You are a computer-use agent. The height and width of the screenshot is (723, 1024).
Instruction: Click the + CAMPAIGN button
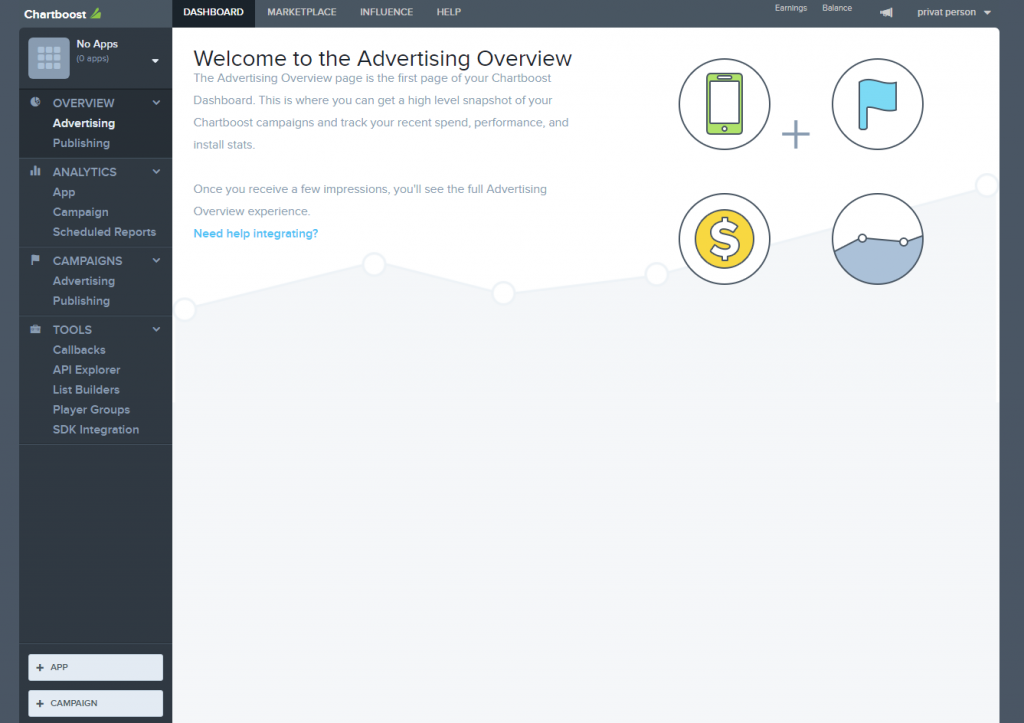coord(95,703)
